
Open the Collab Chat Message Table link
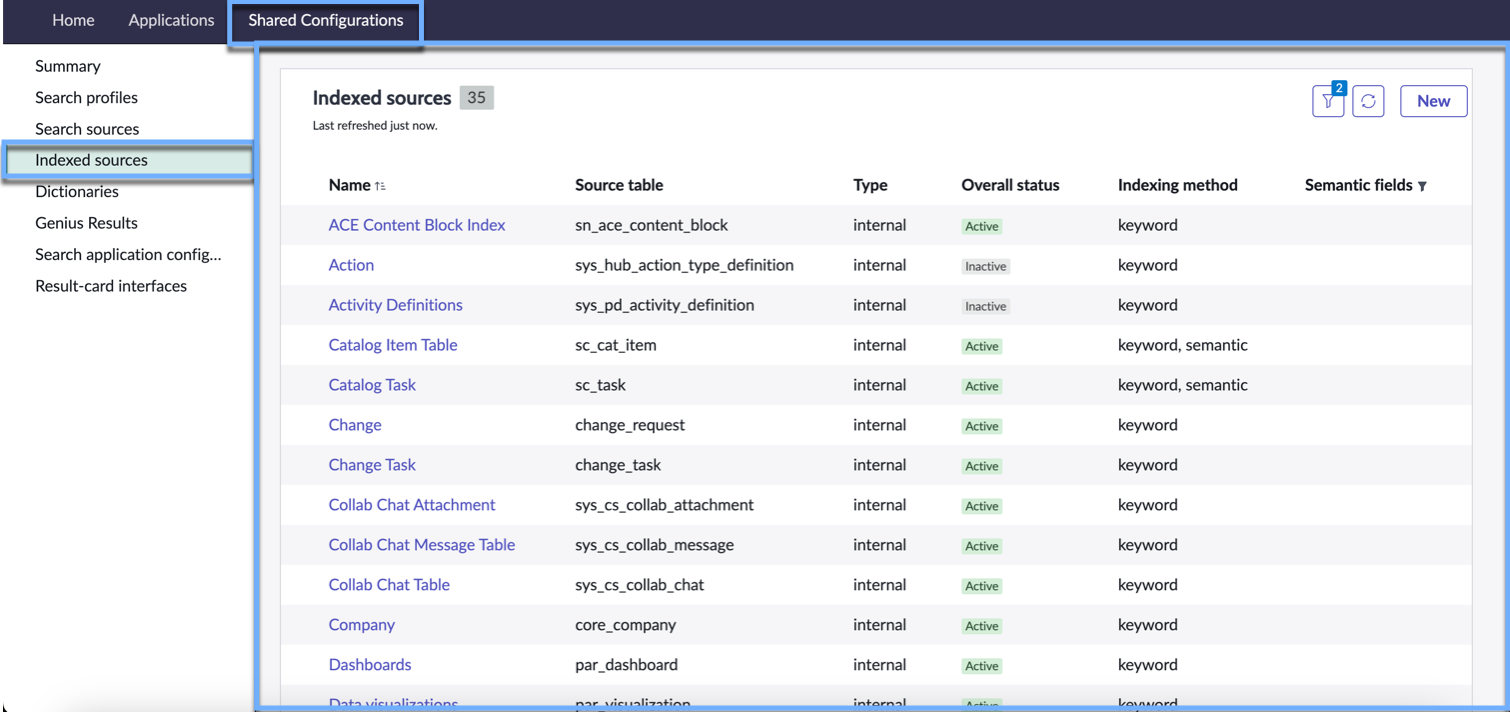click(422, 545)
